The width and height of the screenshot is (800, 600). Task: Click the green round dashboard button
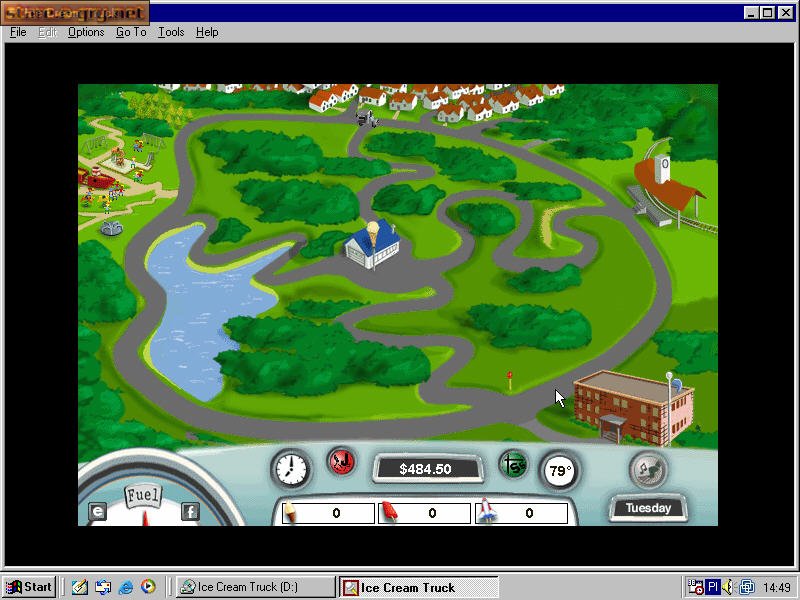tap(514, 465)
